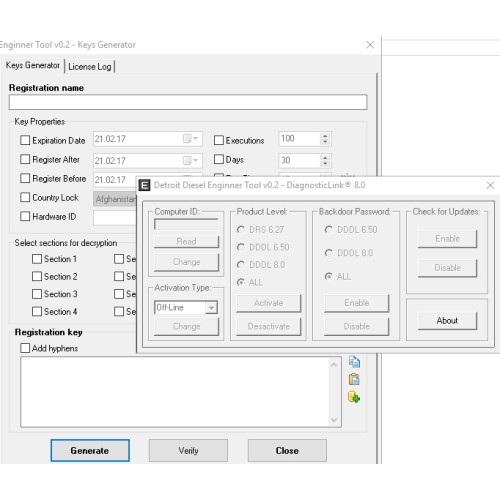The width and height of the screenshot is (500, 500).
Task: Click scroll-down arrow of registration key box
Action: click(x=334, y=420)
